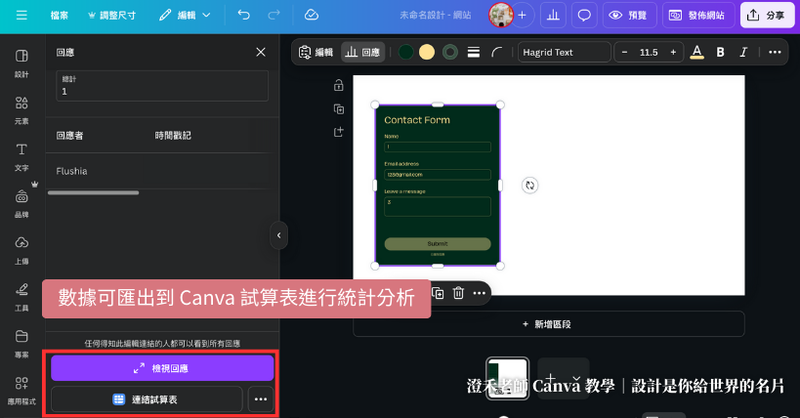Undo the last action
This screenshot has height=418, width=800.
pyautogui.click(x=244, y=15)
